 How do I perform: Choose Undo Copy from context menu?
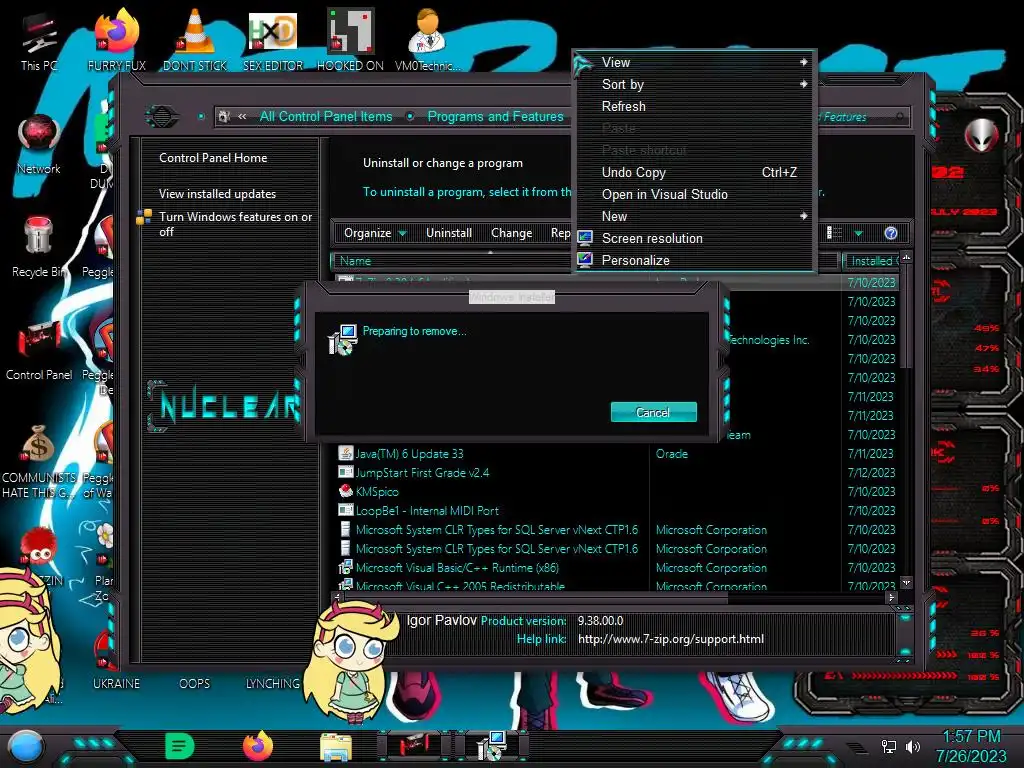tap(695, 172)
